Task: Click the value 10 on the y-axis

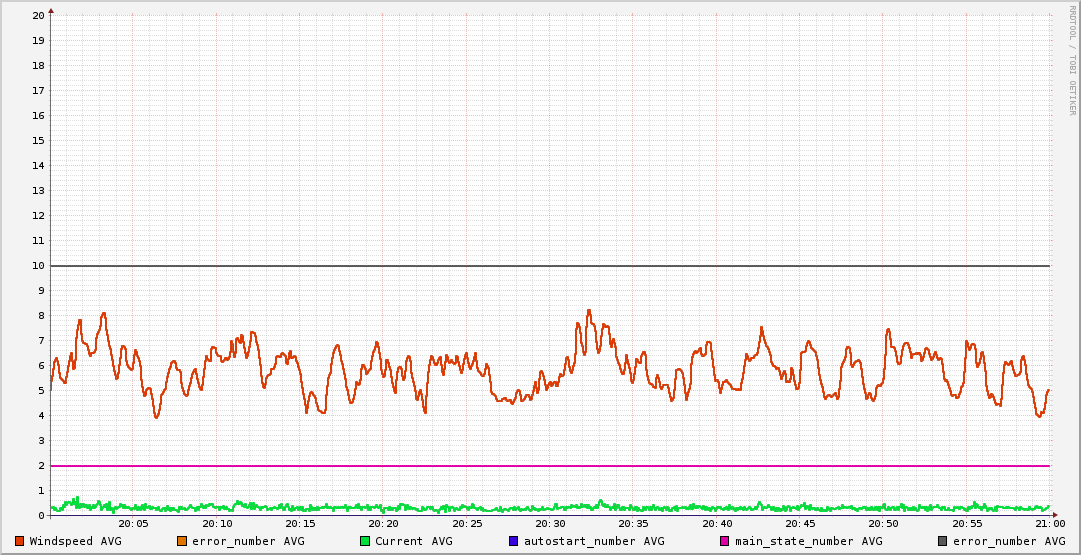Action: (x=38, y=266)
